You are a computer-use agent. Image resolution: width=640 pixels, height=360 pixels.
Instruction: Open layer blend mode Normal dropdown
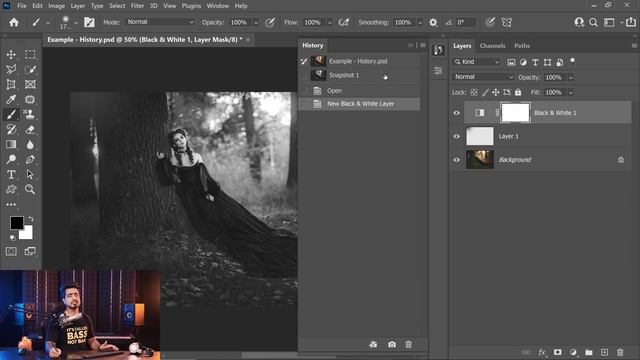[483, 77]
